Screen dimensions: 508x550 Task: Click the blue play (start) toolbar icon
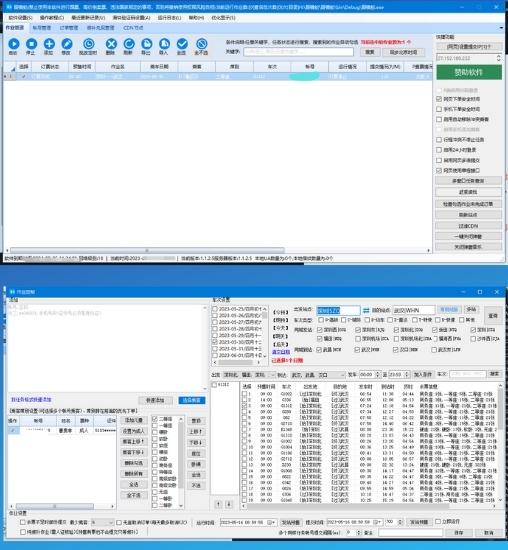pos(13,44)
